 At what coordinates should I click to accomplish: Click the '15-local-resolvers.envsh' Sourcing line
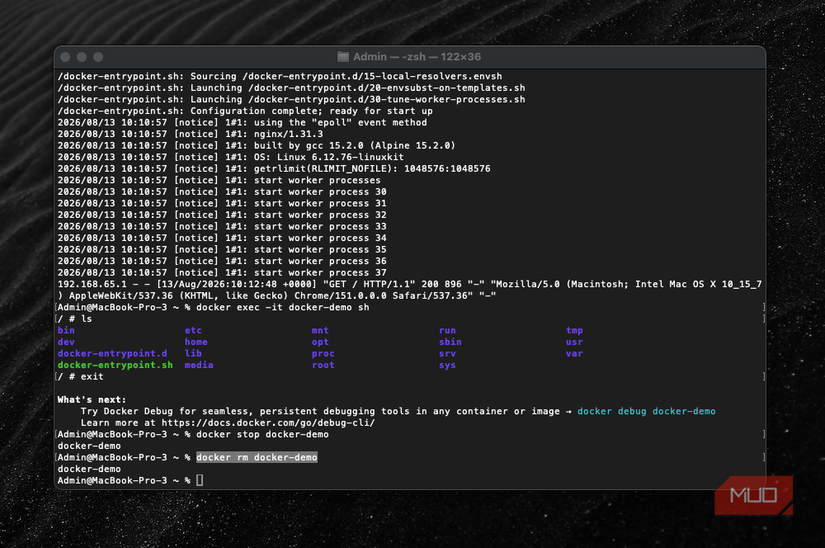(280, 76)
